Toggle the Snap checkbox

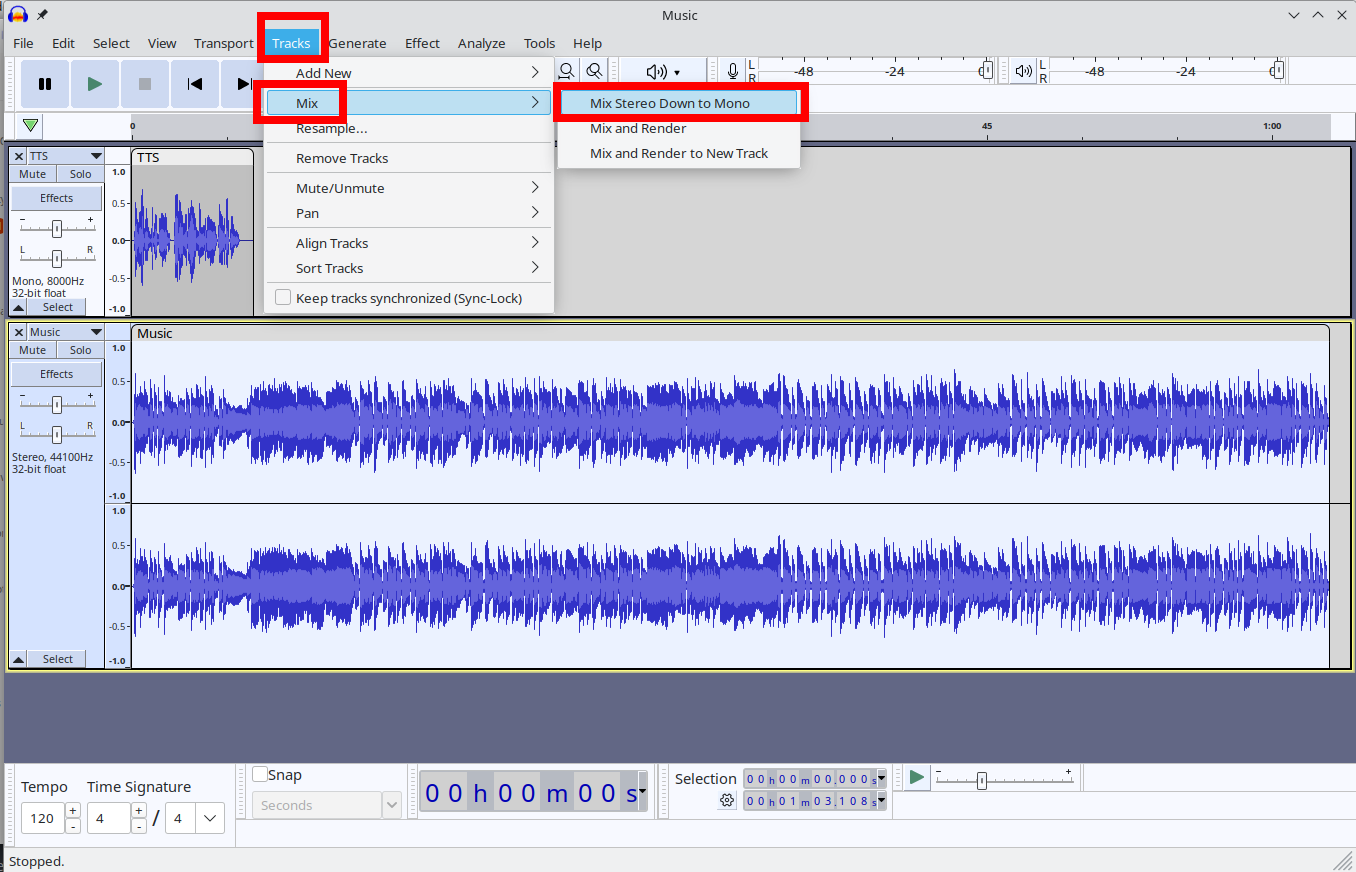click(260, 774)
